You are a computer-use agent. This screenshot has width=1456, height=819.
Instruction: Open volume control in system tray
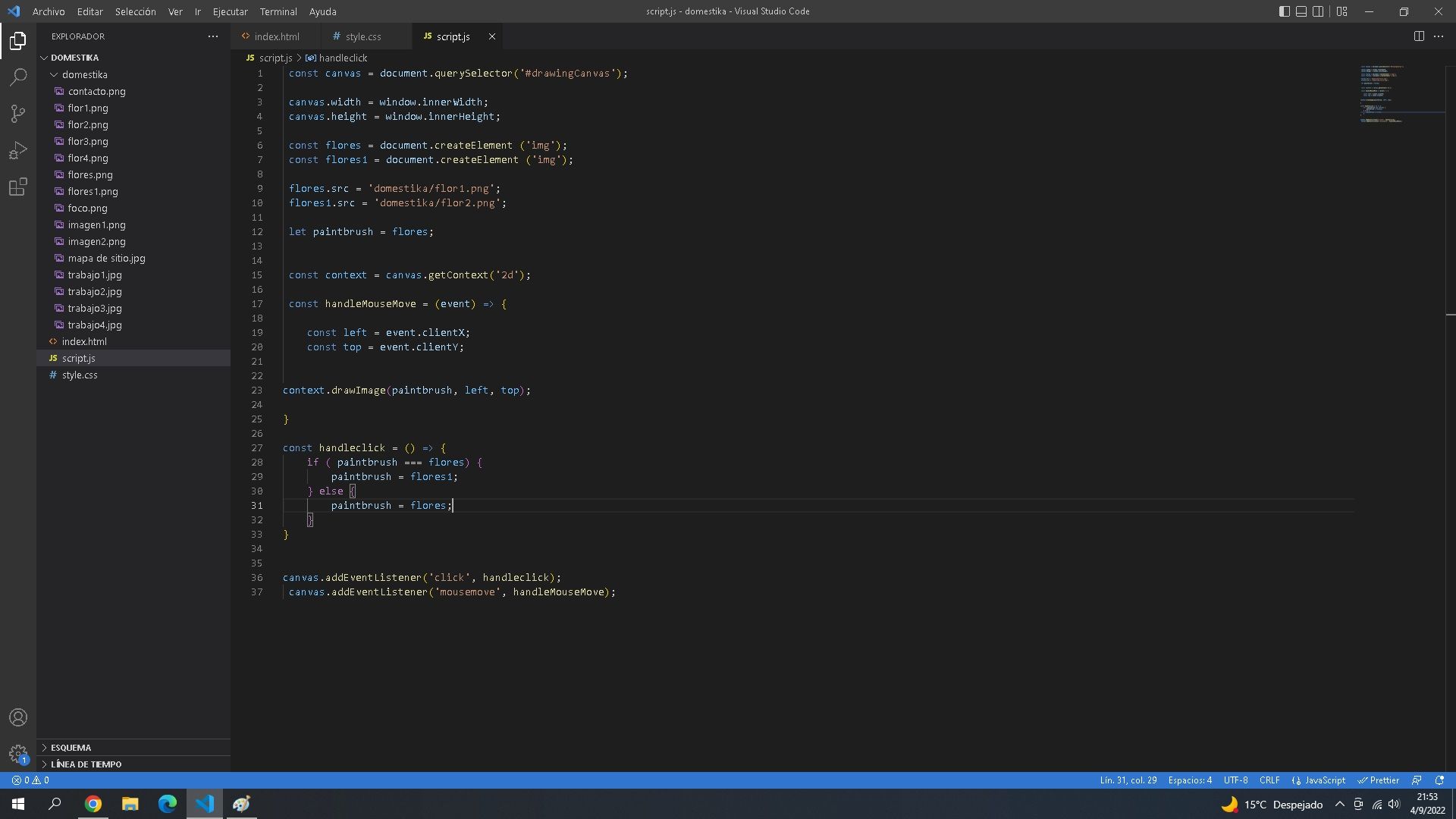tap(1395, 805)
